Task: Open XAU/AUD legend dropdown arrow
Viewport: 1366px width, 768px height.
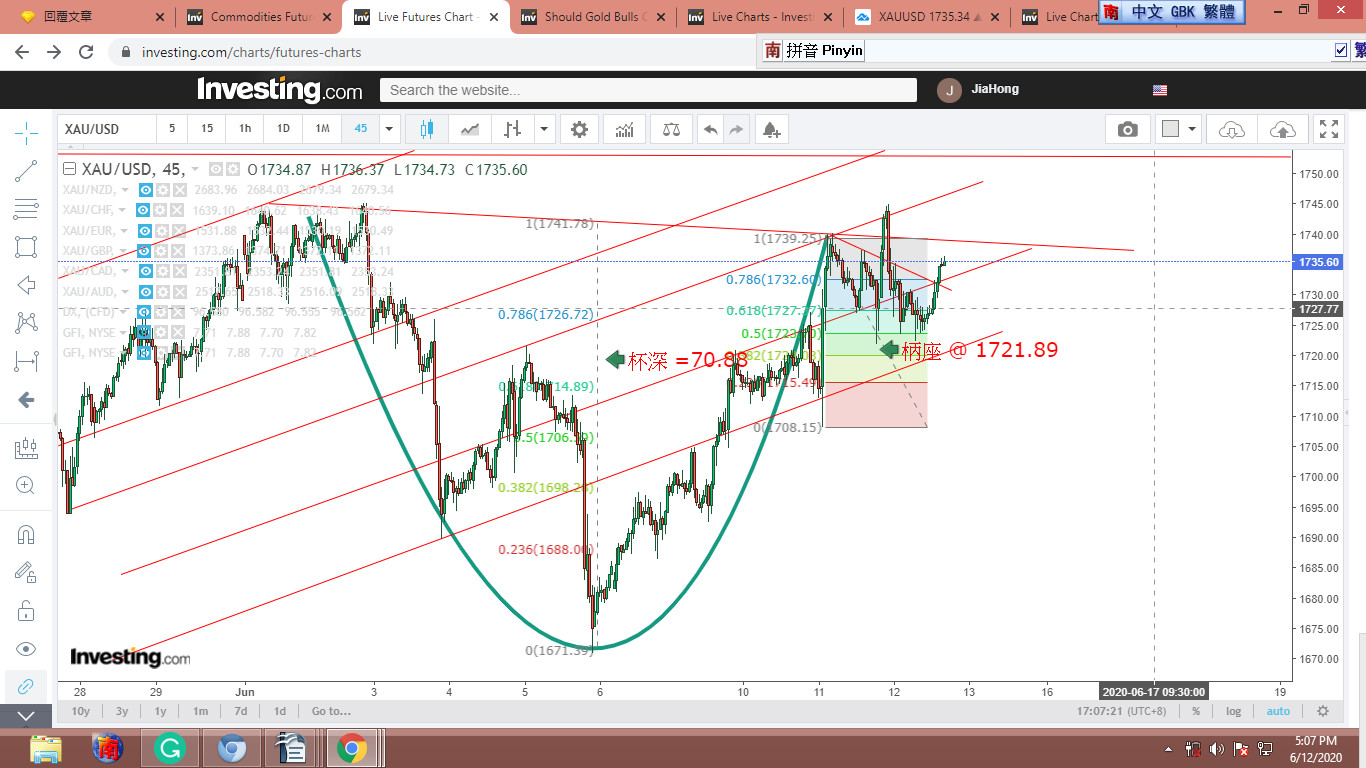Action: click(x=126, y=291)
